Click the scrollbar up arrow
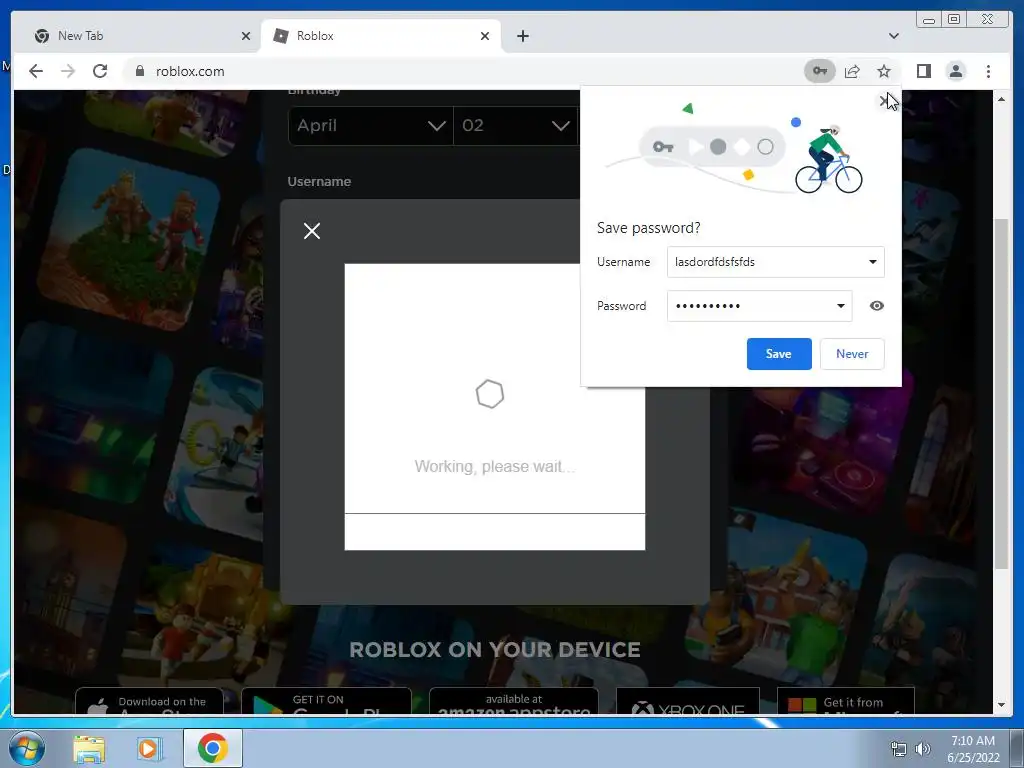Viewport: 1024px width, 768px height. [x=1001, y=99]
